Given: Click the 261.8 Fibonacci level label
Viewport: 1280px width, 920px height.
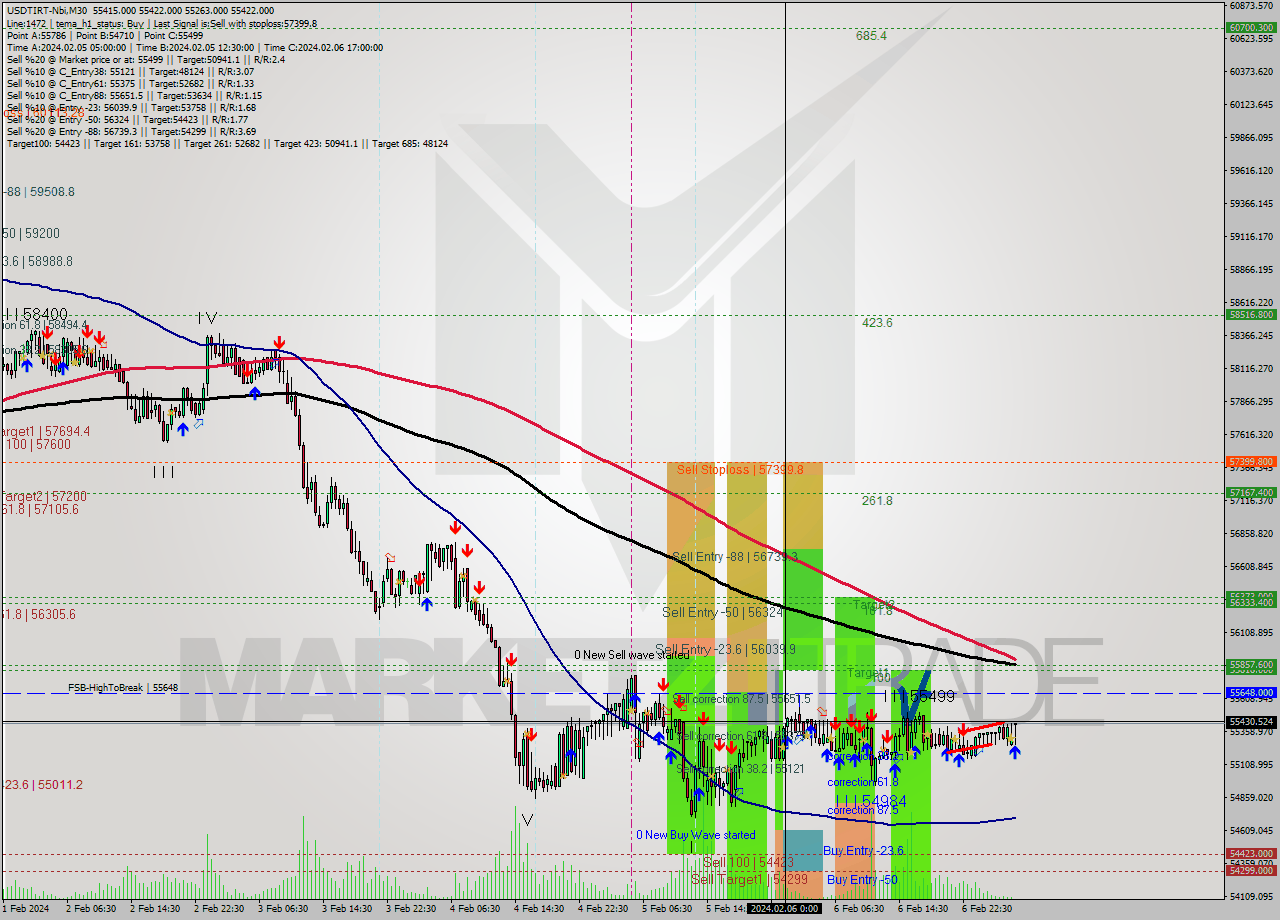Looking at the screenshot, I should click(x=877, y=501).
